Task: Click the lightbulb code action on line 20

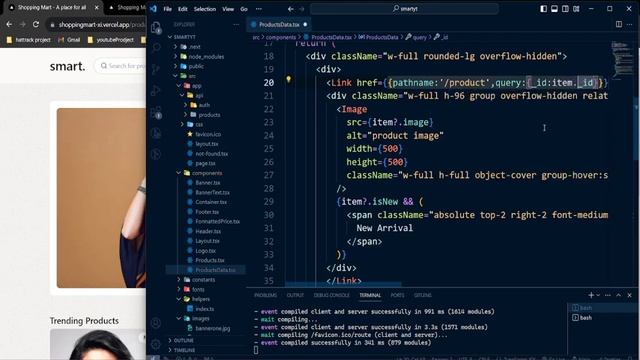Action: pyautogui.click(x=289, y=80)
